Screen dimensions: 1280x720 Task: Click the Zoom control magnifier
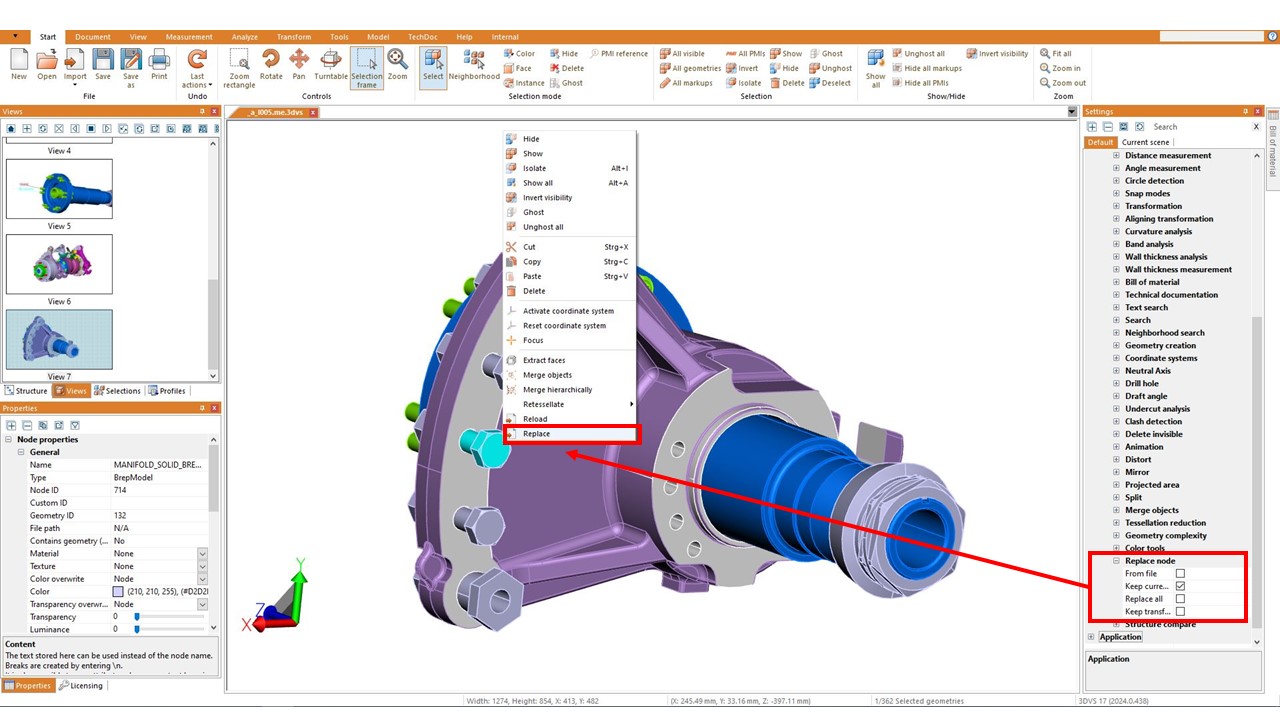[397, 60]
